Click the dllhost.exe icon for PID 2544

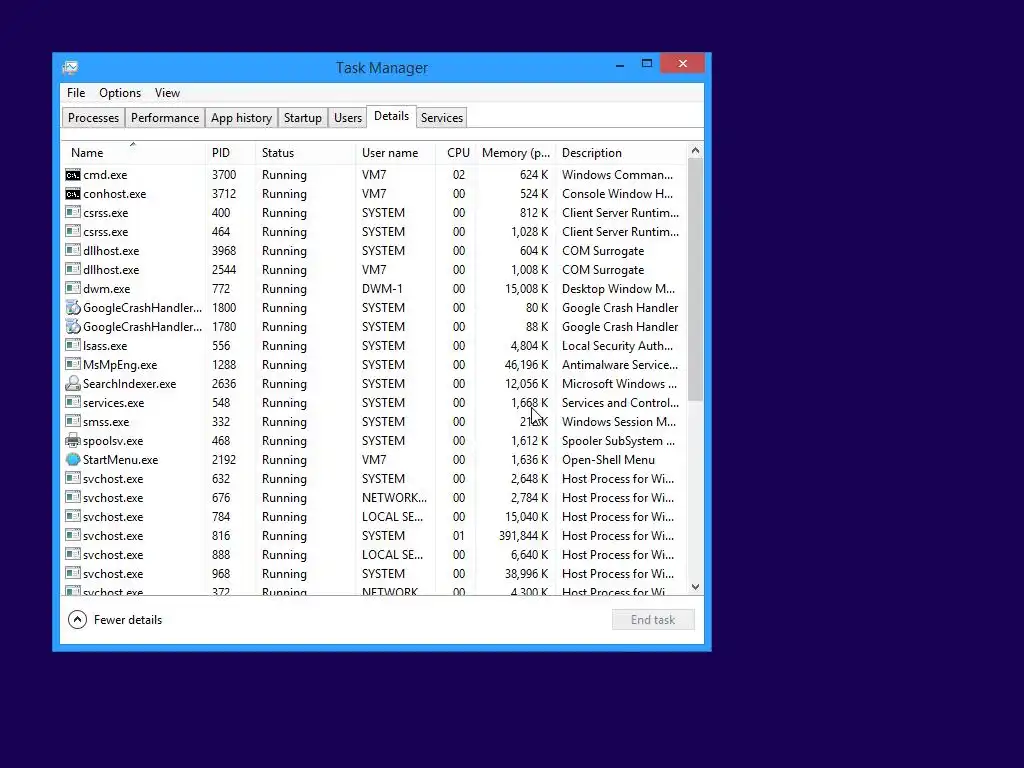click(x=73, y=270)
